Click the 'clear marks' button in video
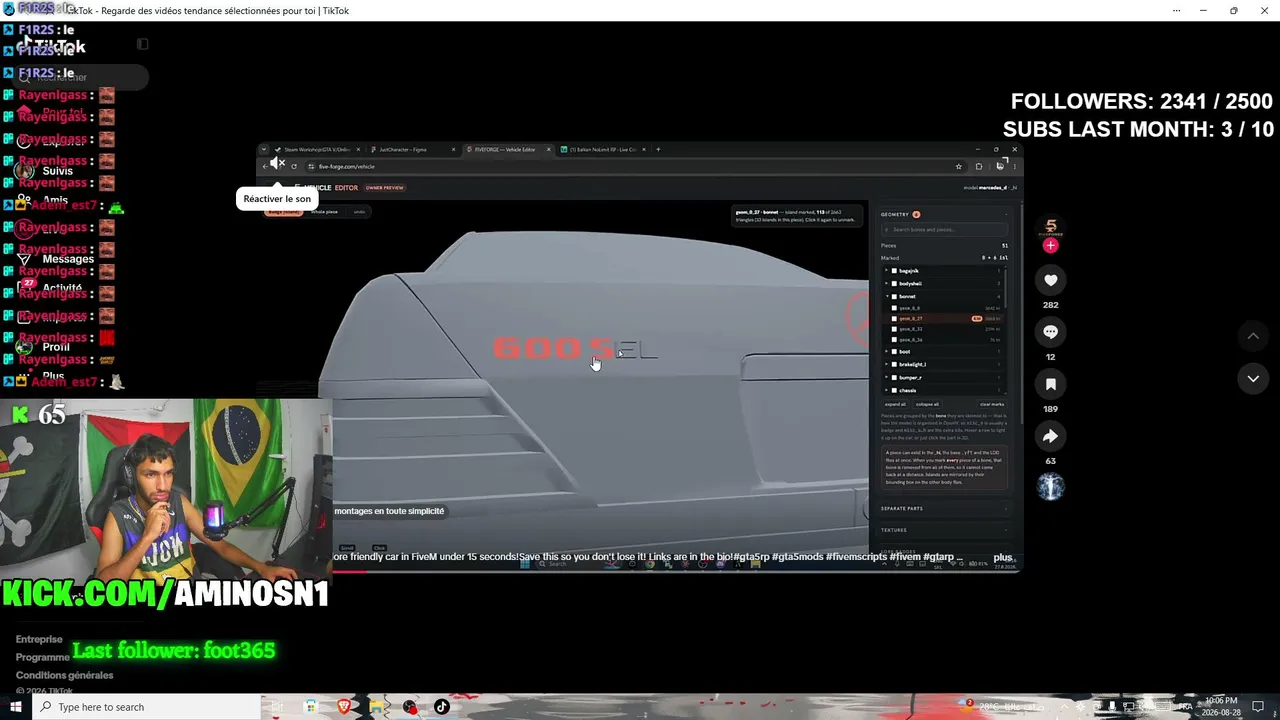 point(992,404)
